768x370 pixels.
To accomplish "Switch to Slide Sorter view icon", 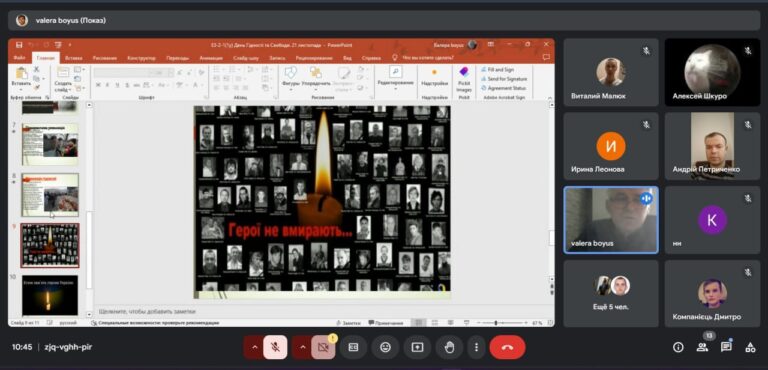I will point(435,323).
